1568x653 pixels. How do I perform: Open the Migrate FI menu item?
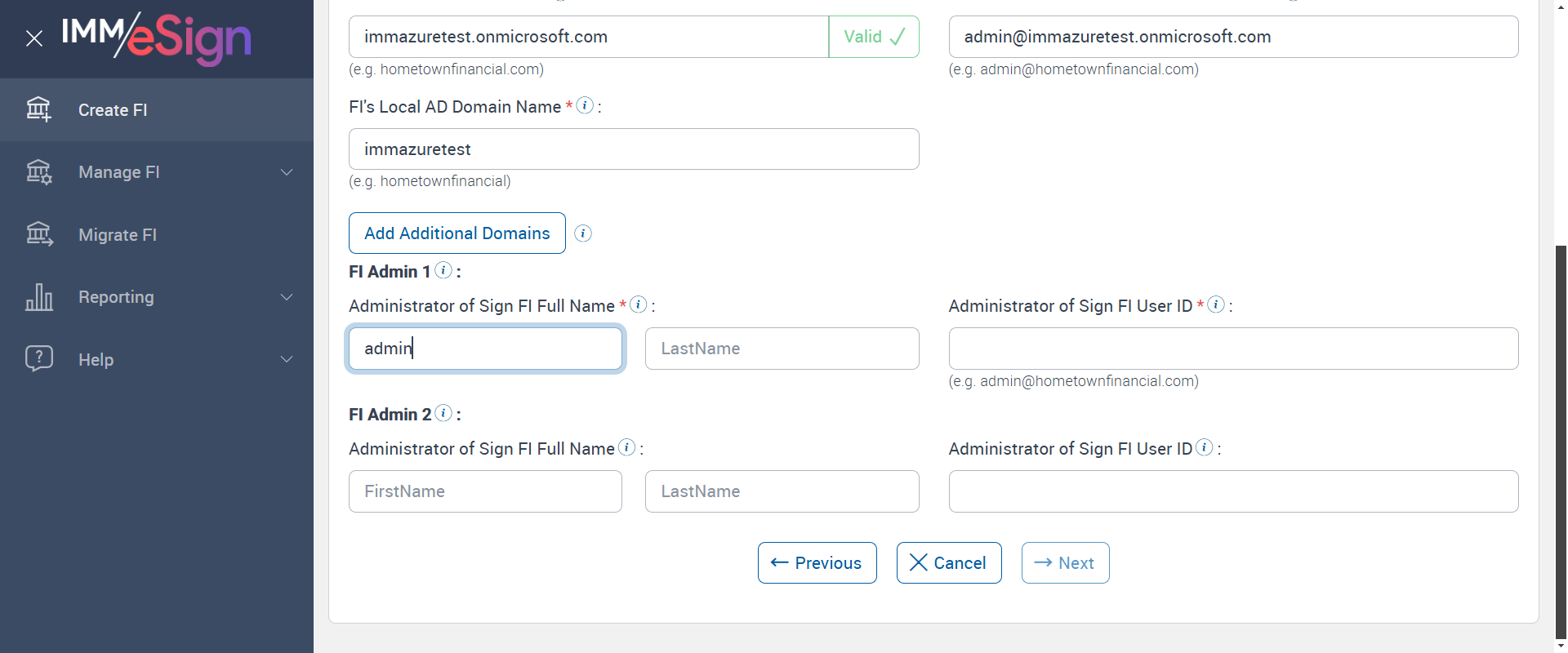tap(118, 235)
